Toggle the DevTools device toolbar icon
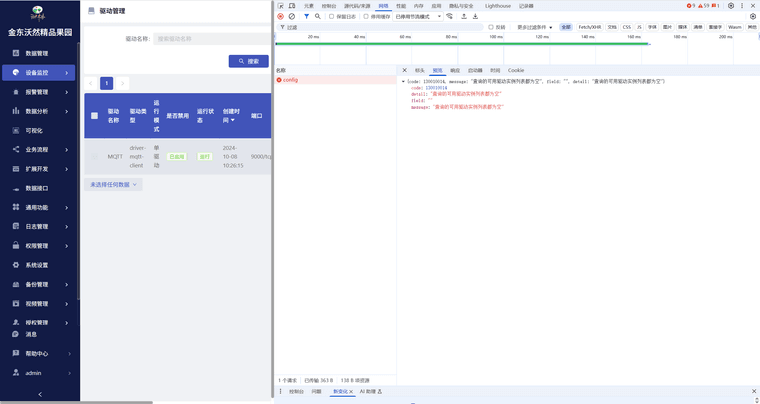This screenshot has height=404, width=760. [x=292, y=6]
